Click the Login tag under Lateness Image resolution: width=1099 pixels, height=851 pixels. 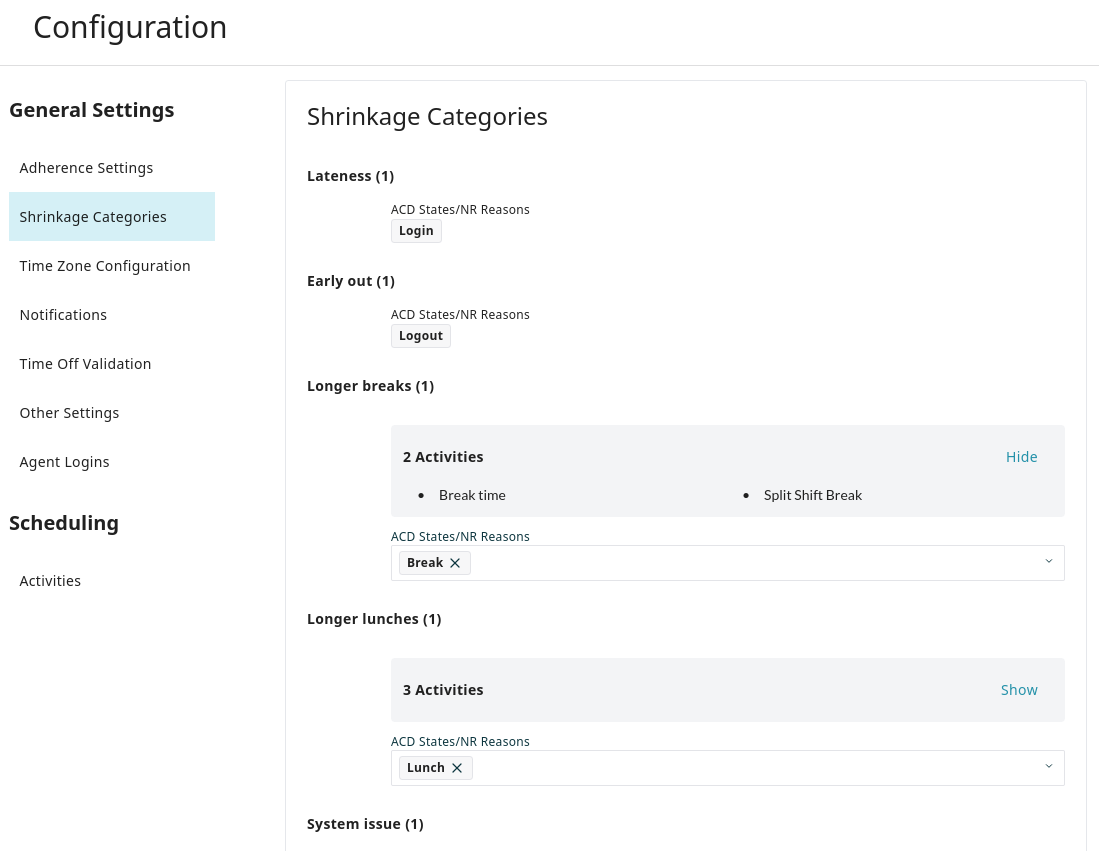pyautogui.click(x=416, y=231)
